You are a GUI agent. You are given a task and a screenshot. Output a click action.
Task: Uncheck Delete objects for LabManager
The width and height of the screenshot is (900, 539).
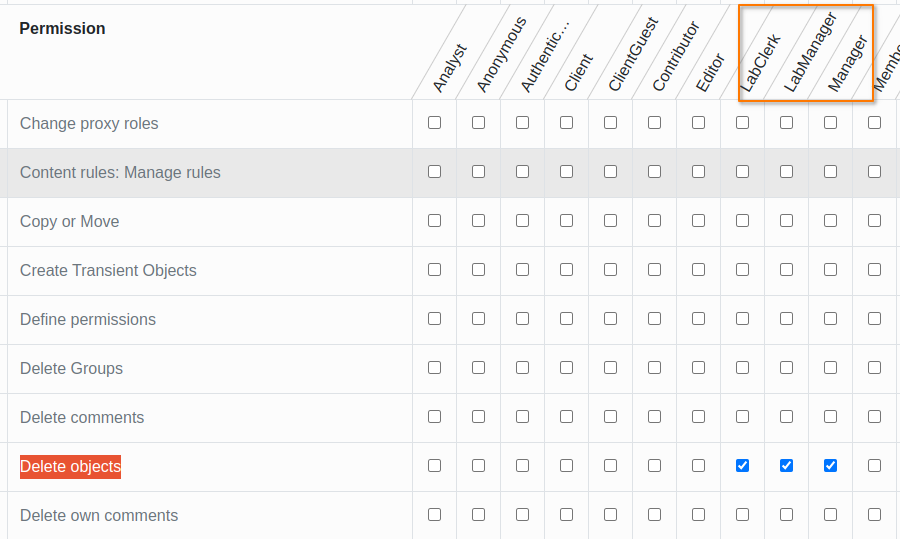point(786,465)
